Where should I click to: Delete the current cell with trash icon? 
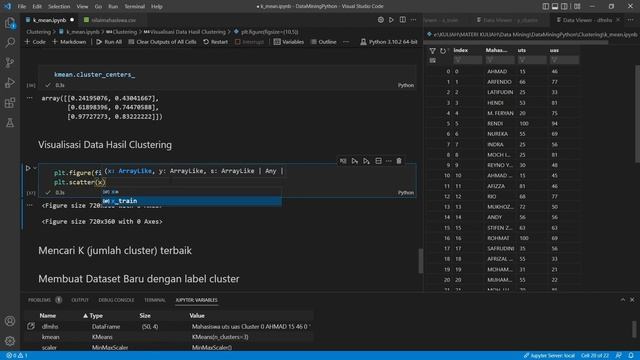(x=399, y=161)
